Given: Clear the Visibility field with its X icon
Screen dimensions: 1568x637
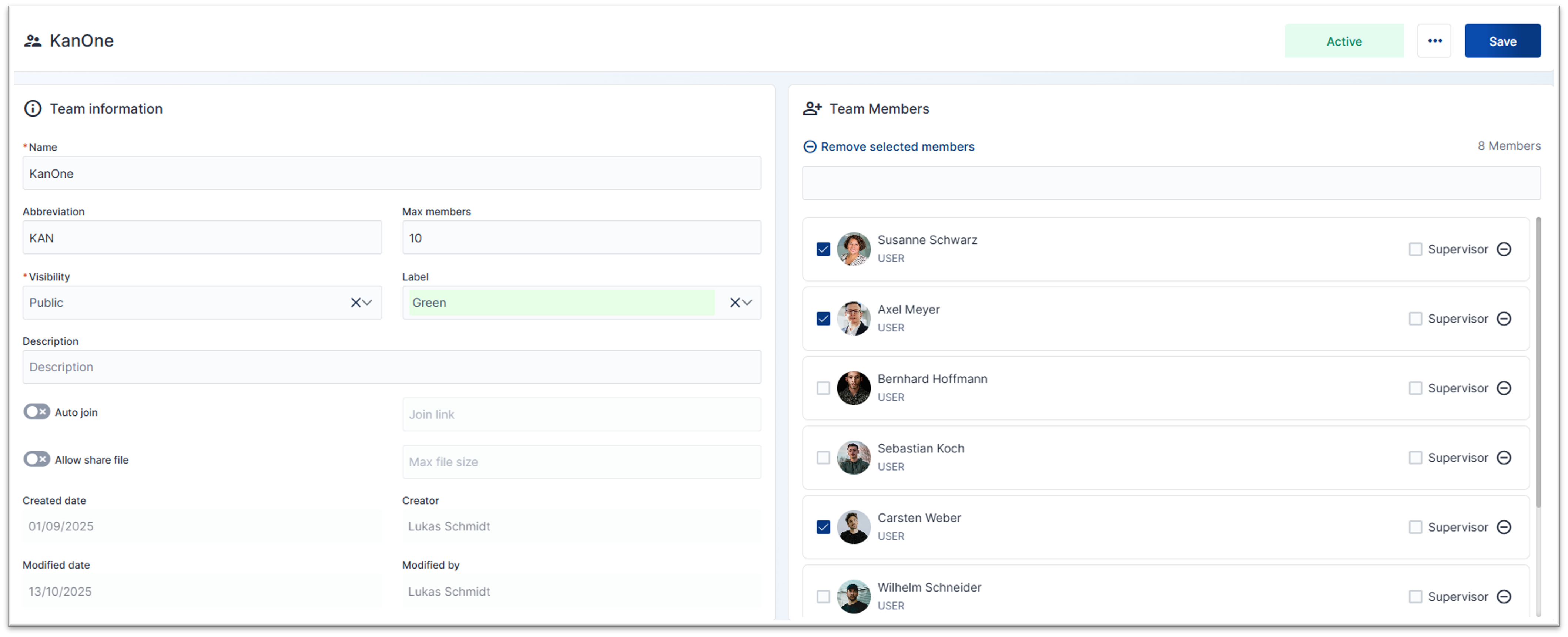Looking at the screenshot, I should coord(355,302).
